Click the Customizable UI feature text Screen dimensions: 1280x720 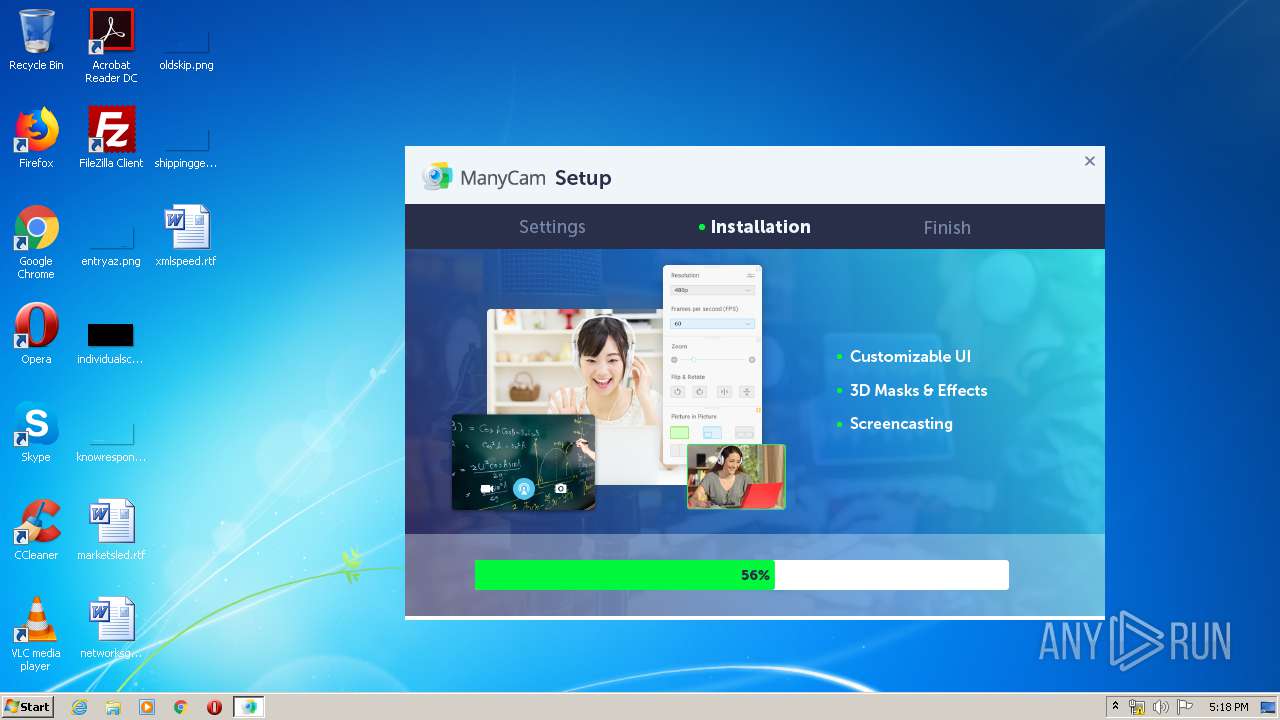coord(910,356)
